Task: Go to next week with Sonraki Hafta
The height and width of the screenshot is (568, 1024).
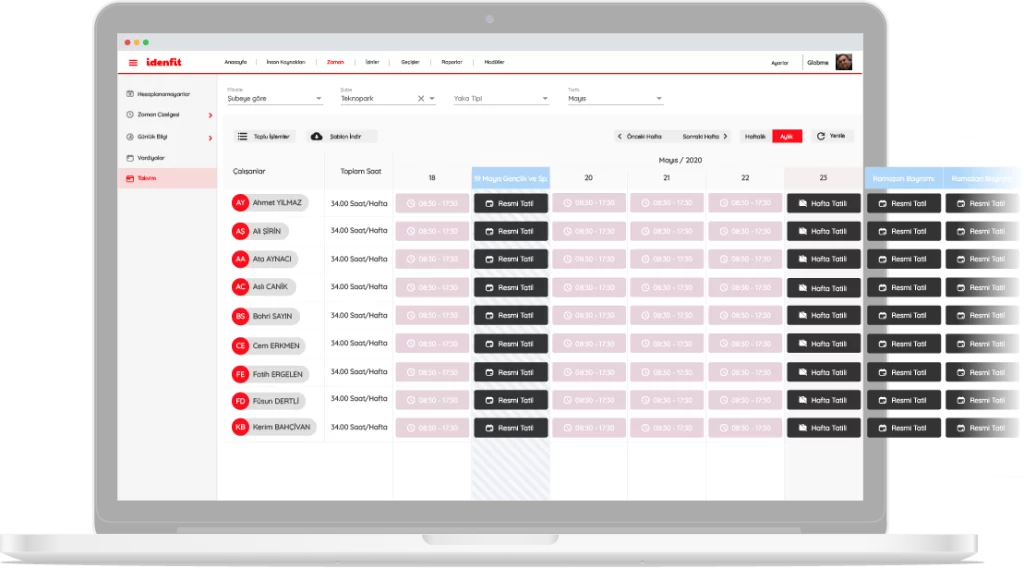Action: click(705, 136)
